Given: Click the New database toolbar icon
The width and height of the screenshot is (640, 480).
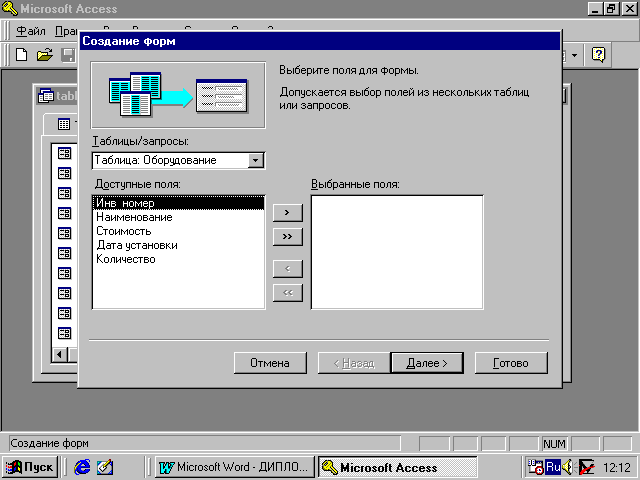Looking at the screenshot, I should pos(21,54).
